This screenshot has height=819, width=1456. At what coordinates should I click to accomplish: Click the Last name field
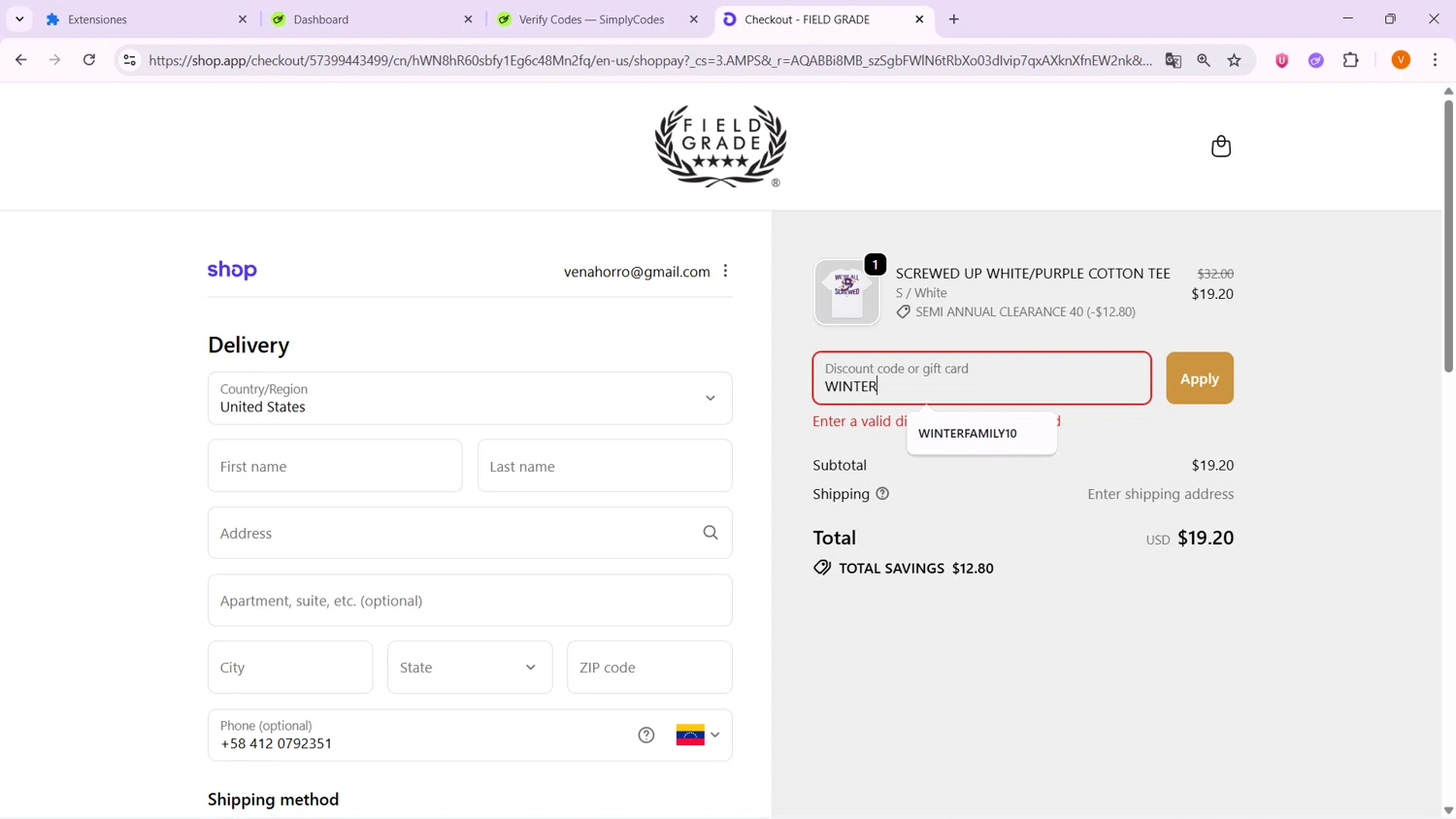pyautogui.click(x=605, y=466)
